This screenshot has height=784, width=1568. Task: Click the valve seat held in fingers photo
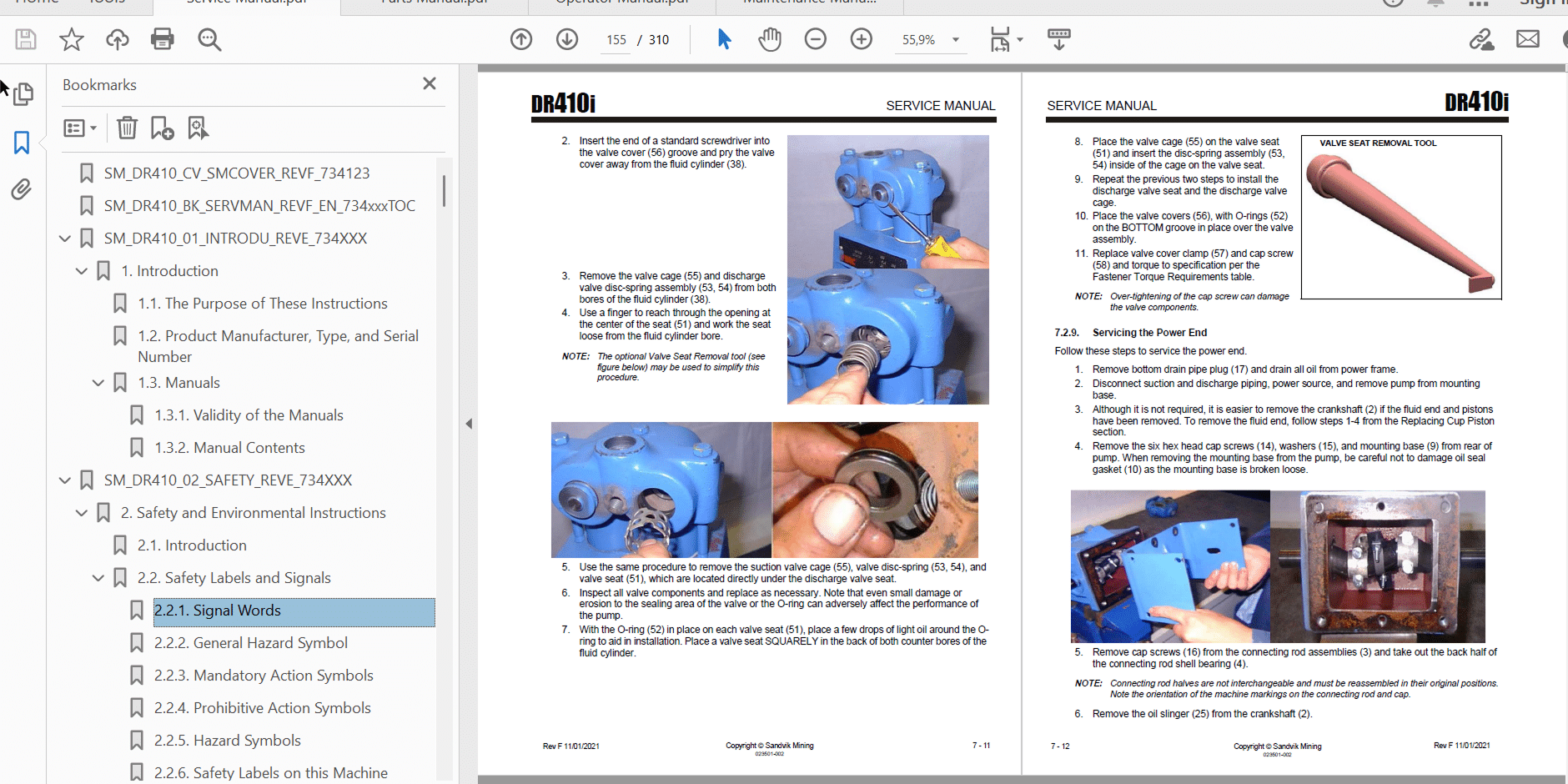coord(875,490)
